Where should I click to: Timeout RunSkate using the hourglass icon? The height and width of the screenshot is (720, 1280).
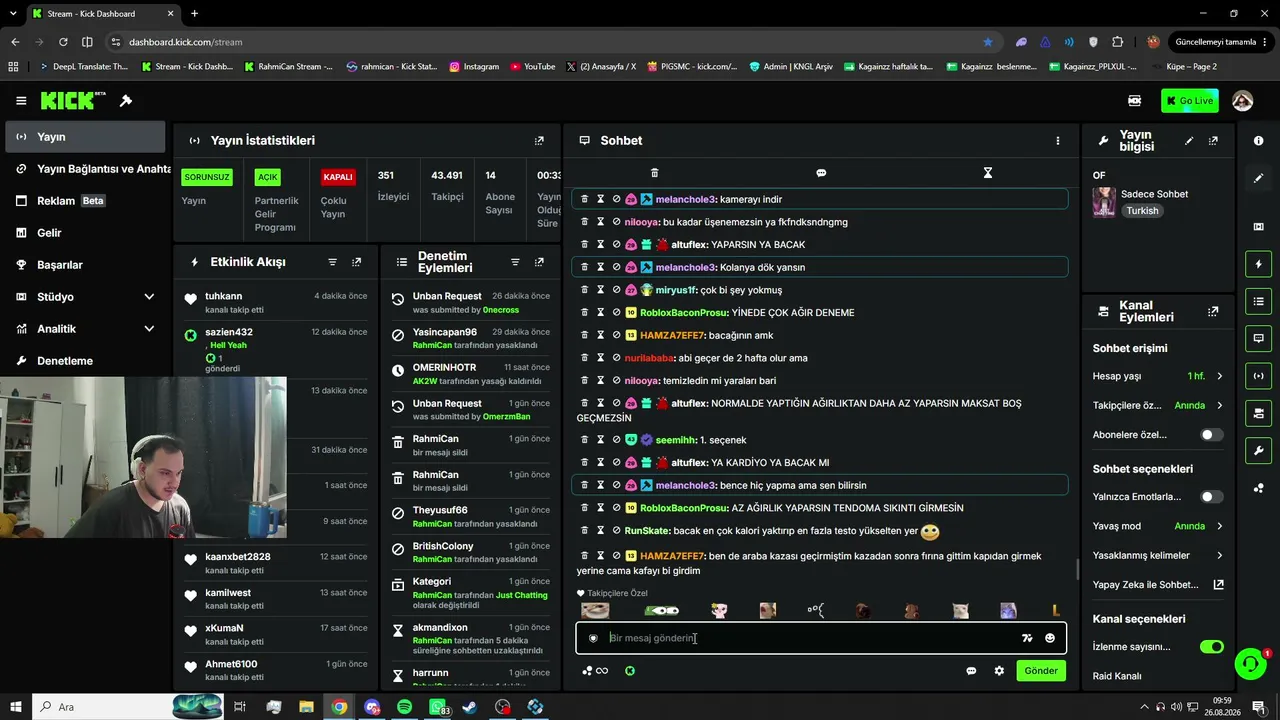click(600, 531)
